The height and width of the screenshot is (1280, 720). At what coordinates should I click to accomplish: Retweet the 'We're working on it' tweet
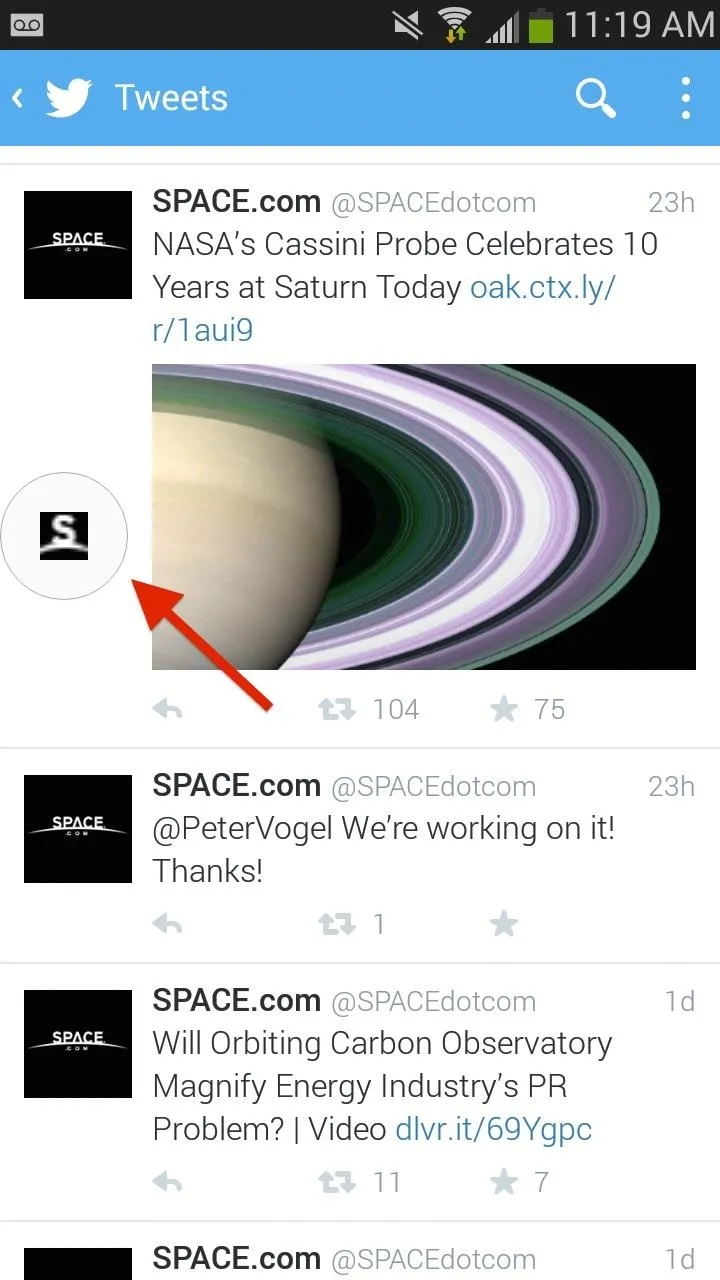[x=336, y=924]
